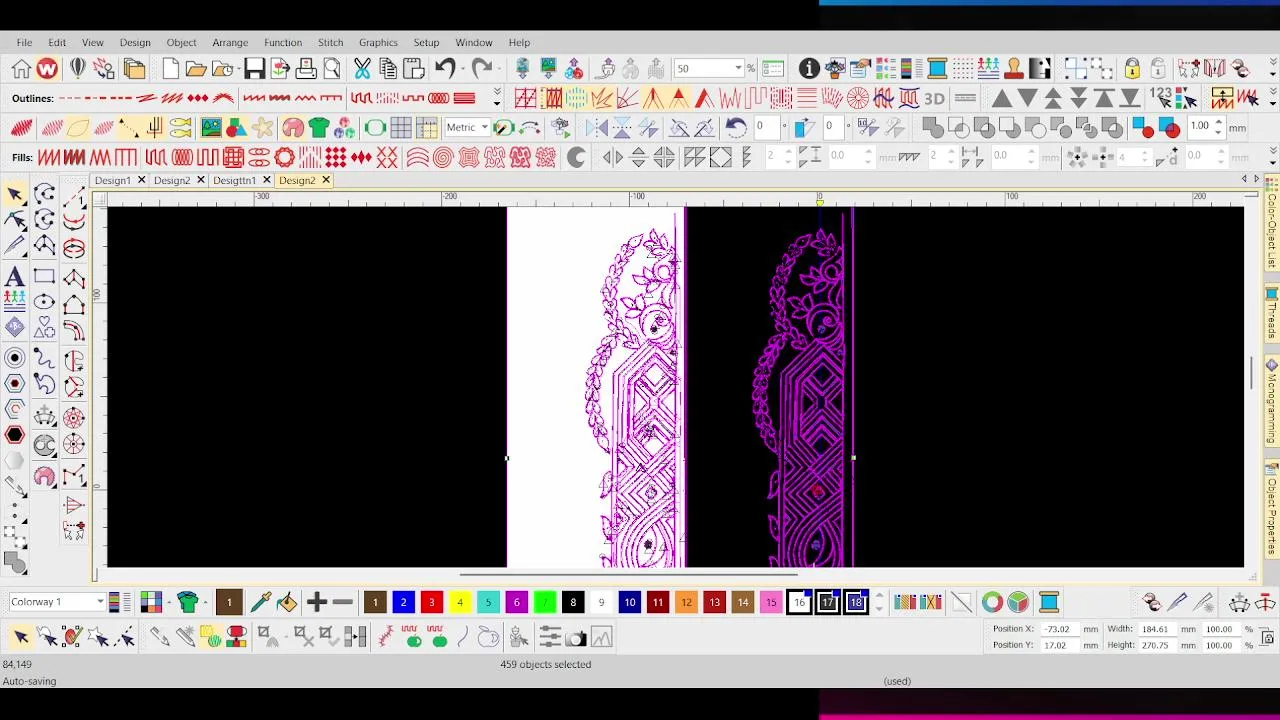1280x720 pixels.
Task: Open the Metric measurement units dropdown
Action: point(484,127)
